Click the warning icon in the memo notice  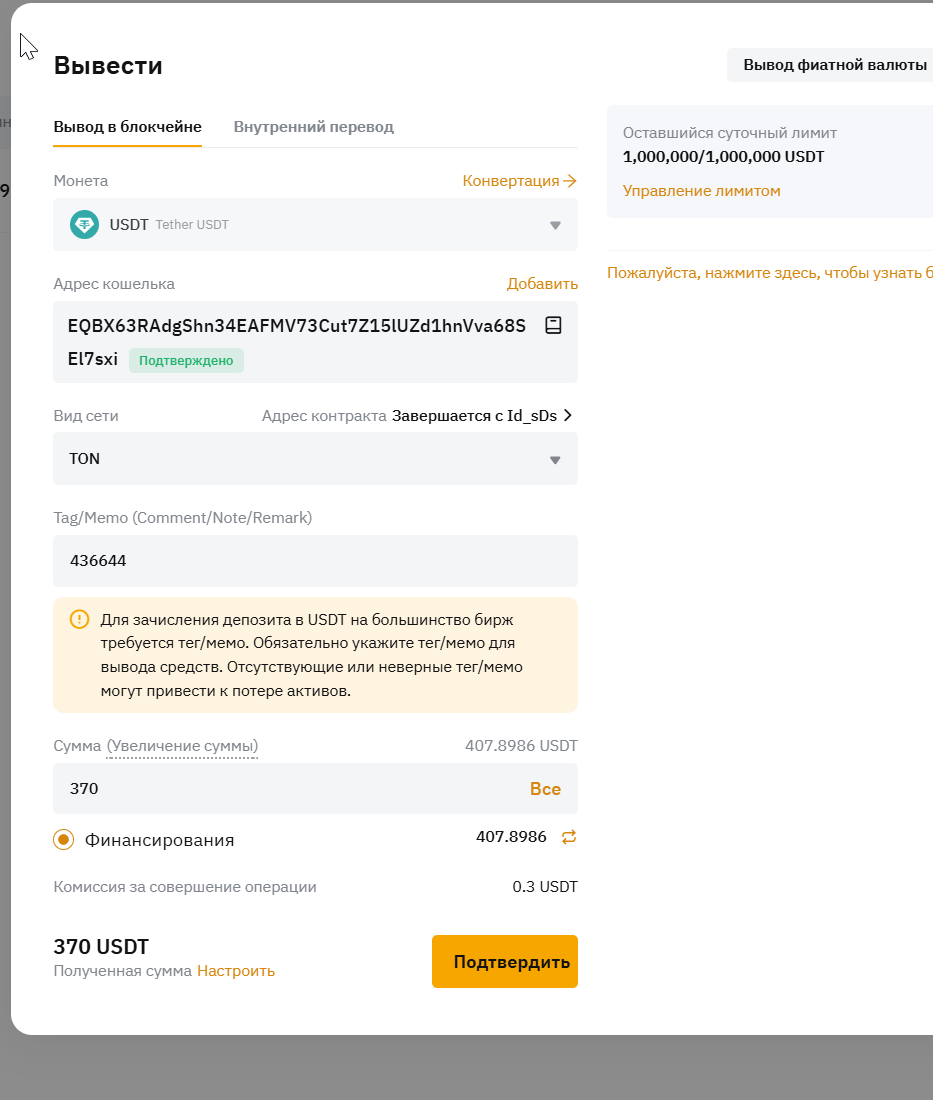pos(79,619)
